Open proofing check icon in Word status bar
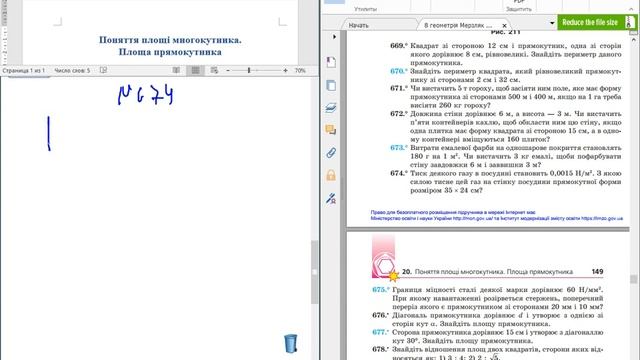640x360 pixels. [103, 70]
